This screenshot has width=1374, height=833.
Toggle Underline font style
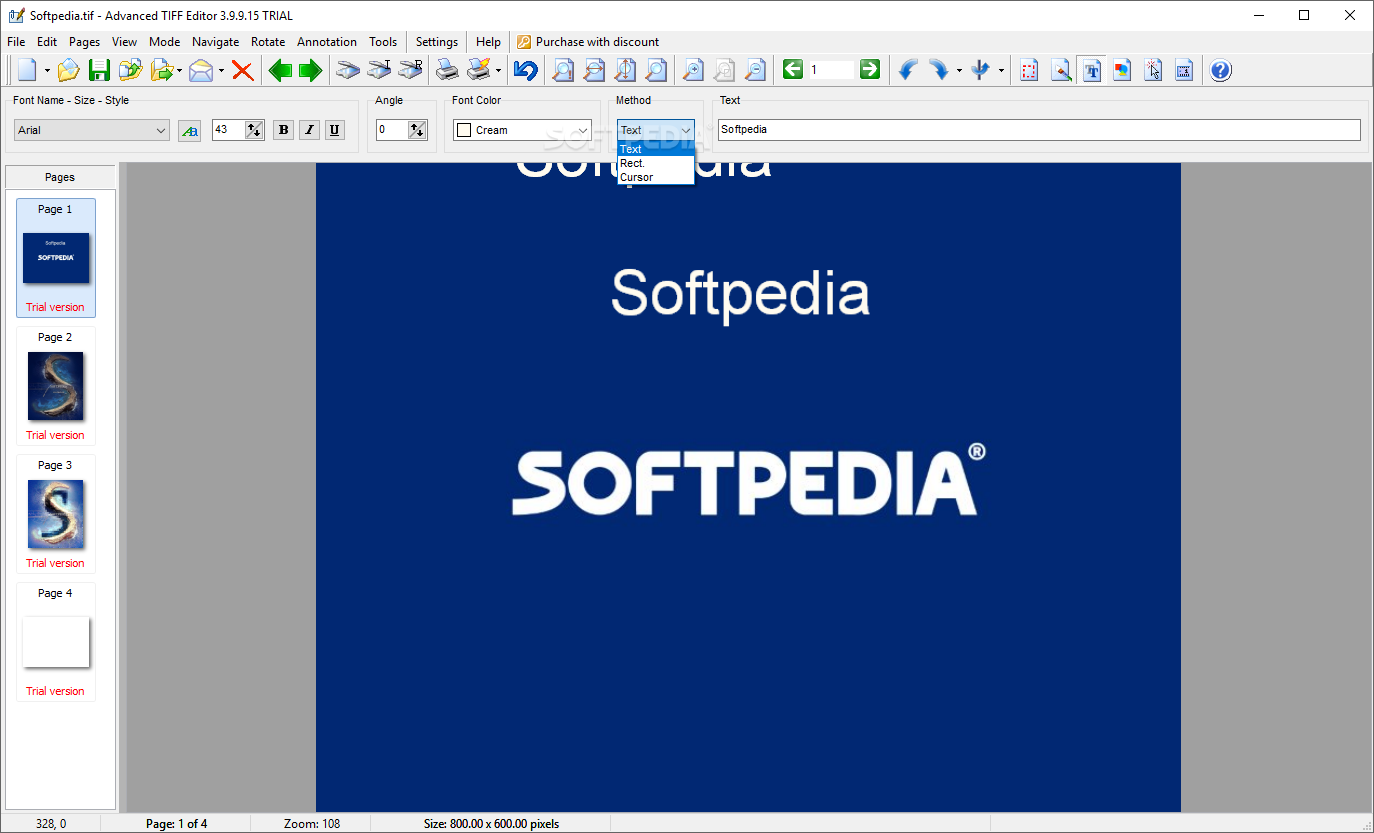pyautogui.click(x=335, y=130)
